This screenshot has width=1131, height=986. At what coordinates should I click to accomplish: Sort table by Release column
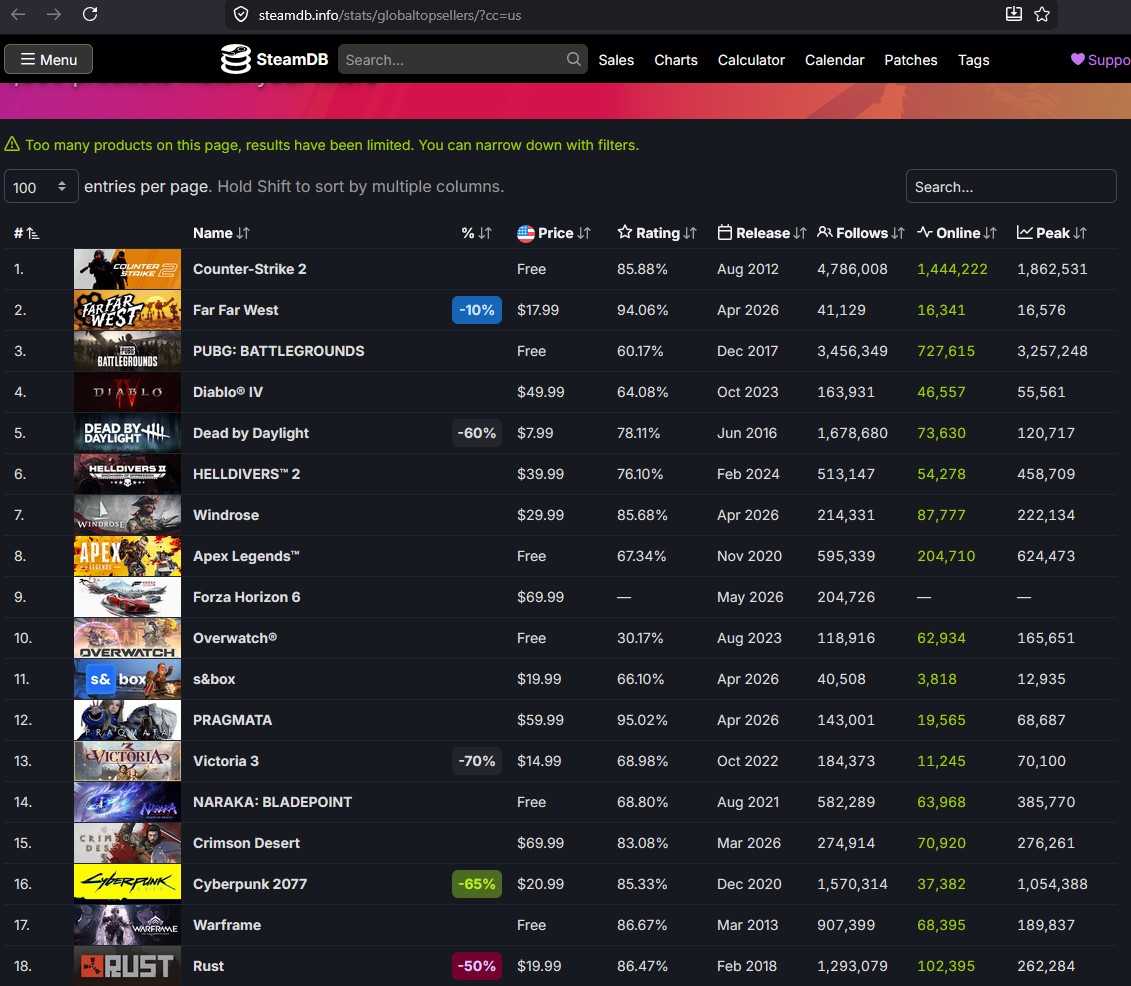(x=762, y=233)
